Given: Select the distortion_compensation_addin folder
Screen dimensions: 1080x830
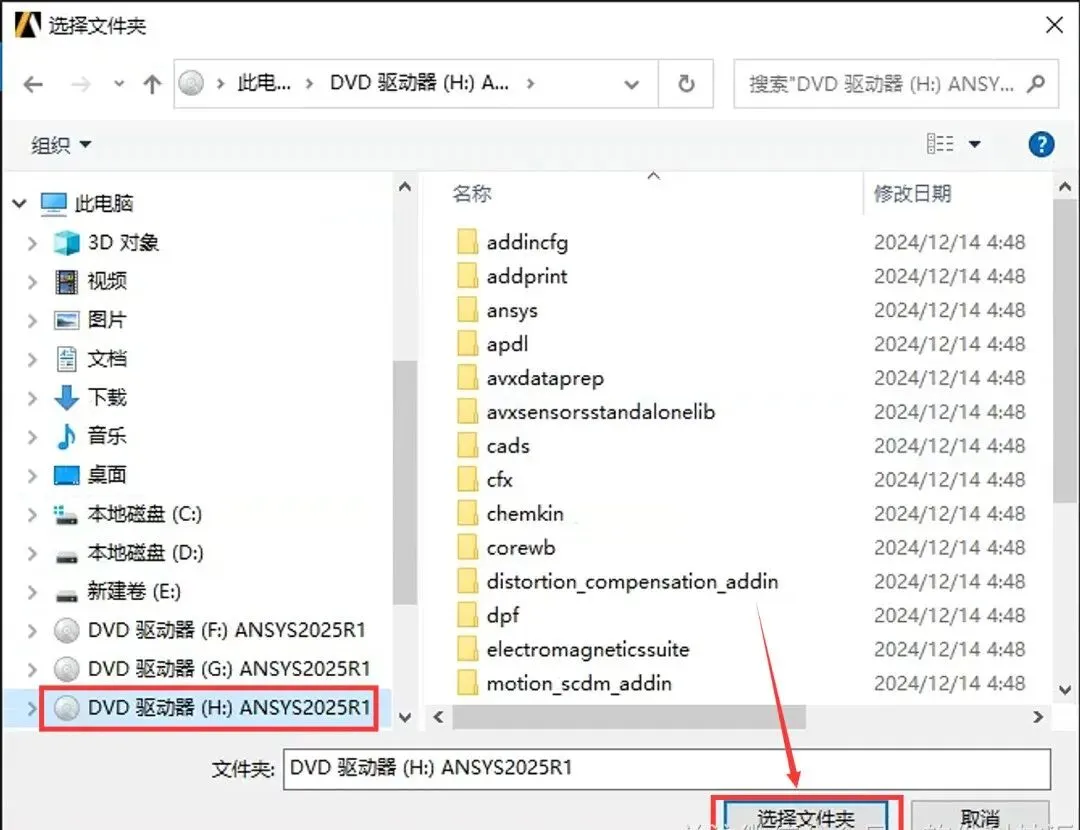Looking at the screenshot, I should 632,581.
